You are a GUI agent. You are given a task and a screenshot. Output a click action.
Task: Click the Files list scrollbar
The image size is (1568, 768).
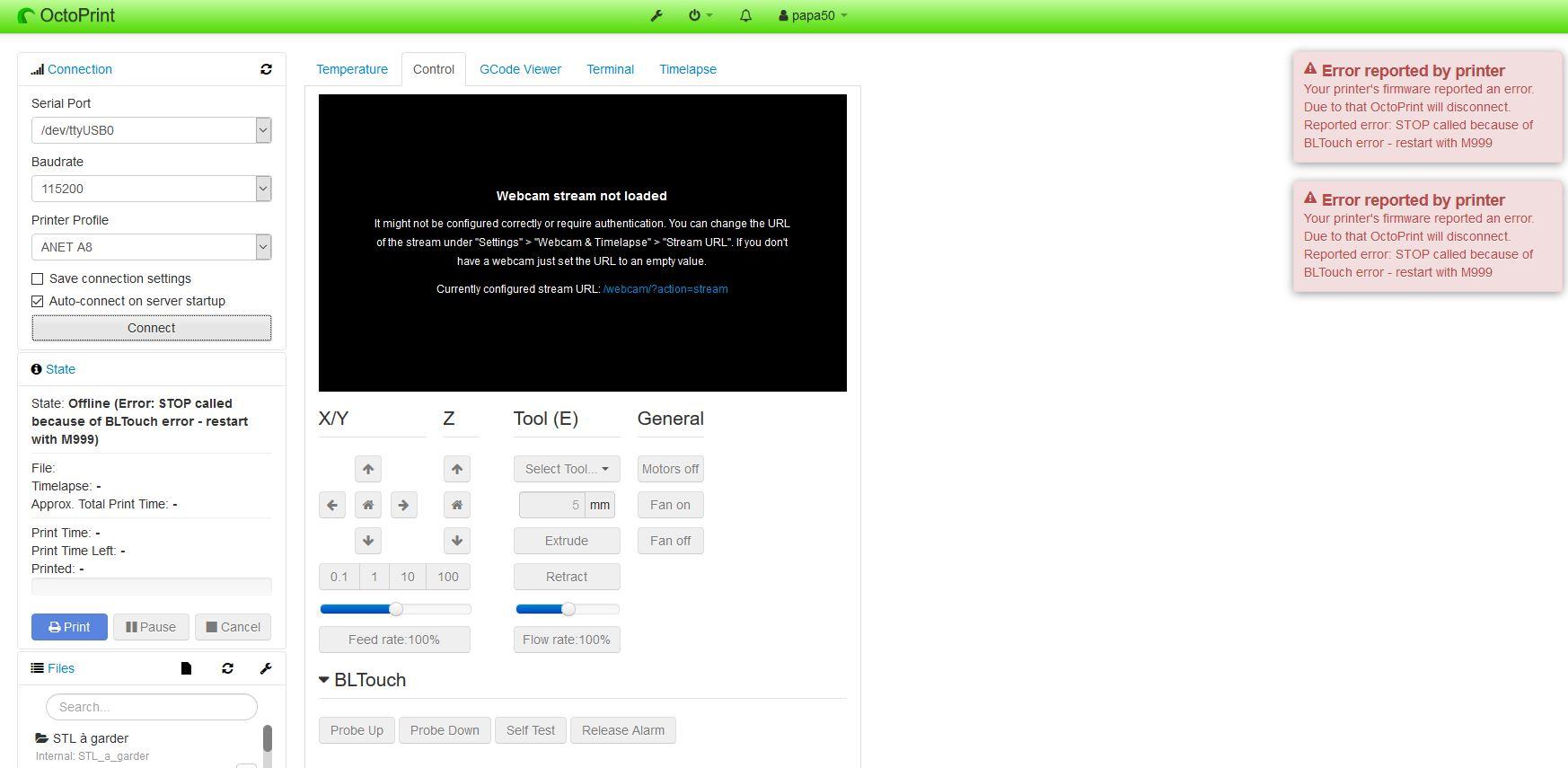[x=267, y=739]
